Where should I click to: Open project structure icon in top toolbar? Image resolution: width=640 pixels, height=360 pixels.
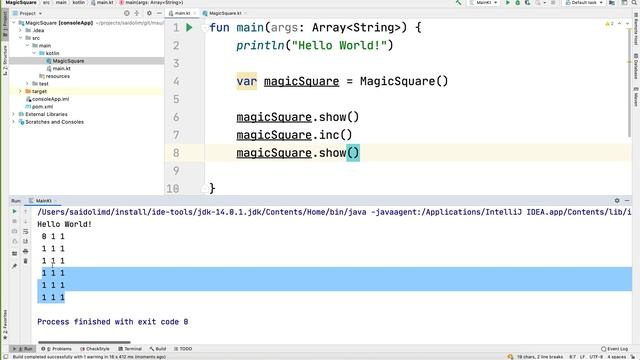(612, 2)
